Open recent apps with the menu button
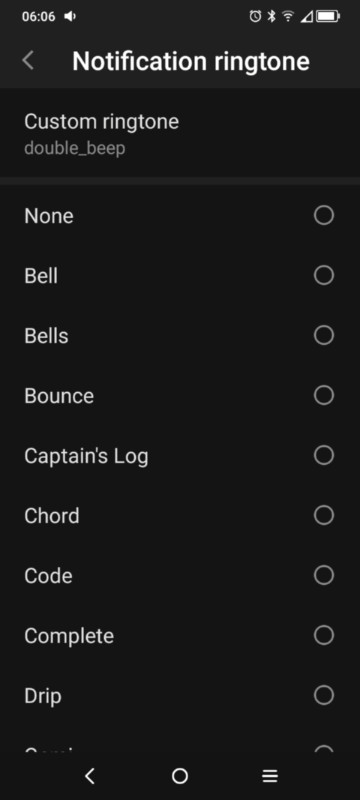This screenshot has height=800, width=360. [270, 776]
